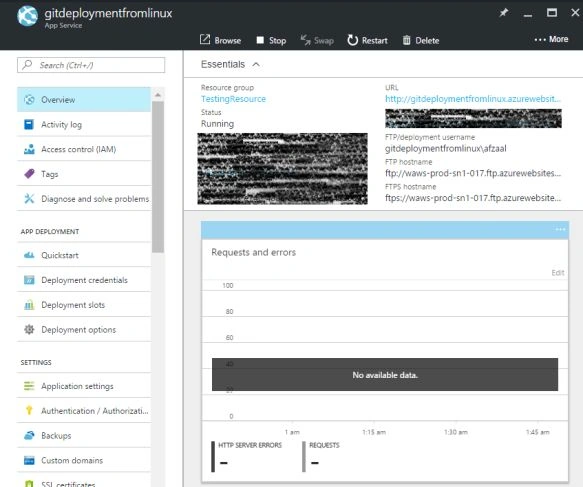Stop the app service
The height and width of the screenshot is (487, 583).
pos(271,40)
